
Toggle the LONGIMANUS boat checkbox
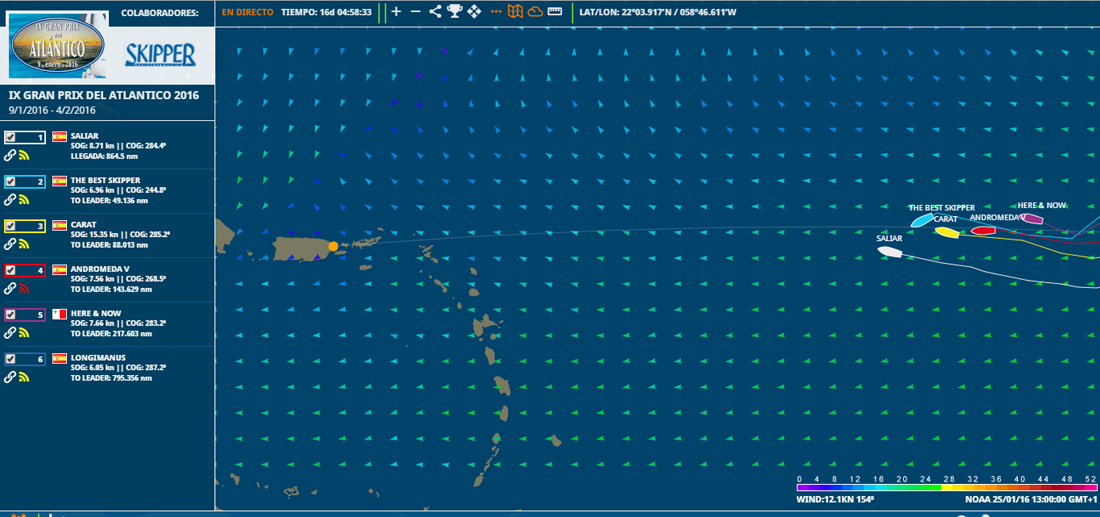pyautogui.click(x=10, y=358)
